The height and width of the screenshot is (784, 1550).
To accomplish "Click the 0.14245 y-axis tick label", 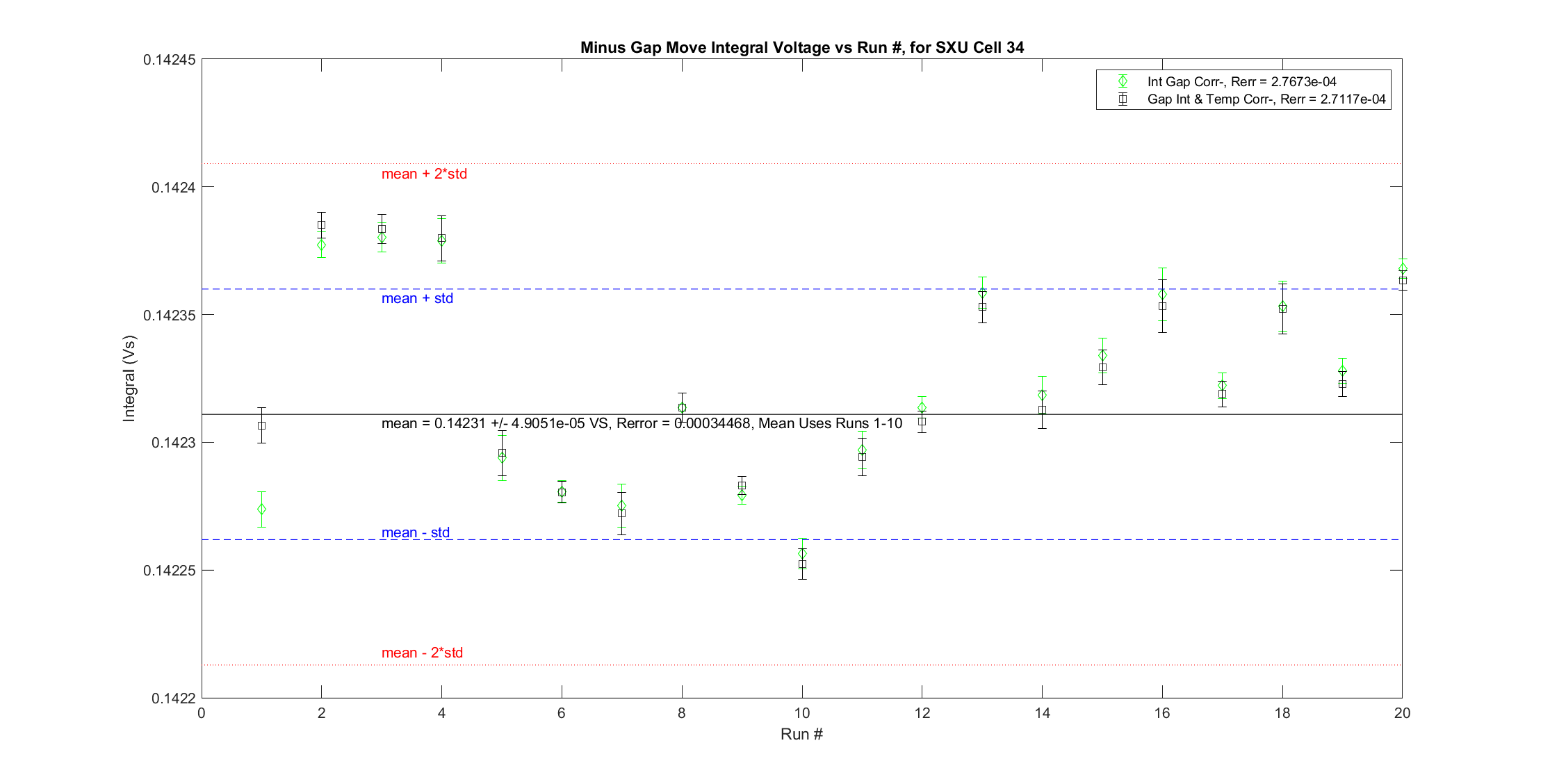I will tap(169, 60).
